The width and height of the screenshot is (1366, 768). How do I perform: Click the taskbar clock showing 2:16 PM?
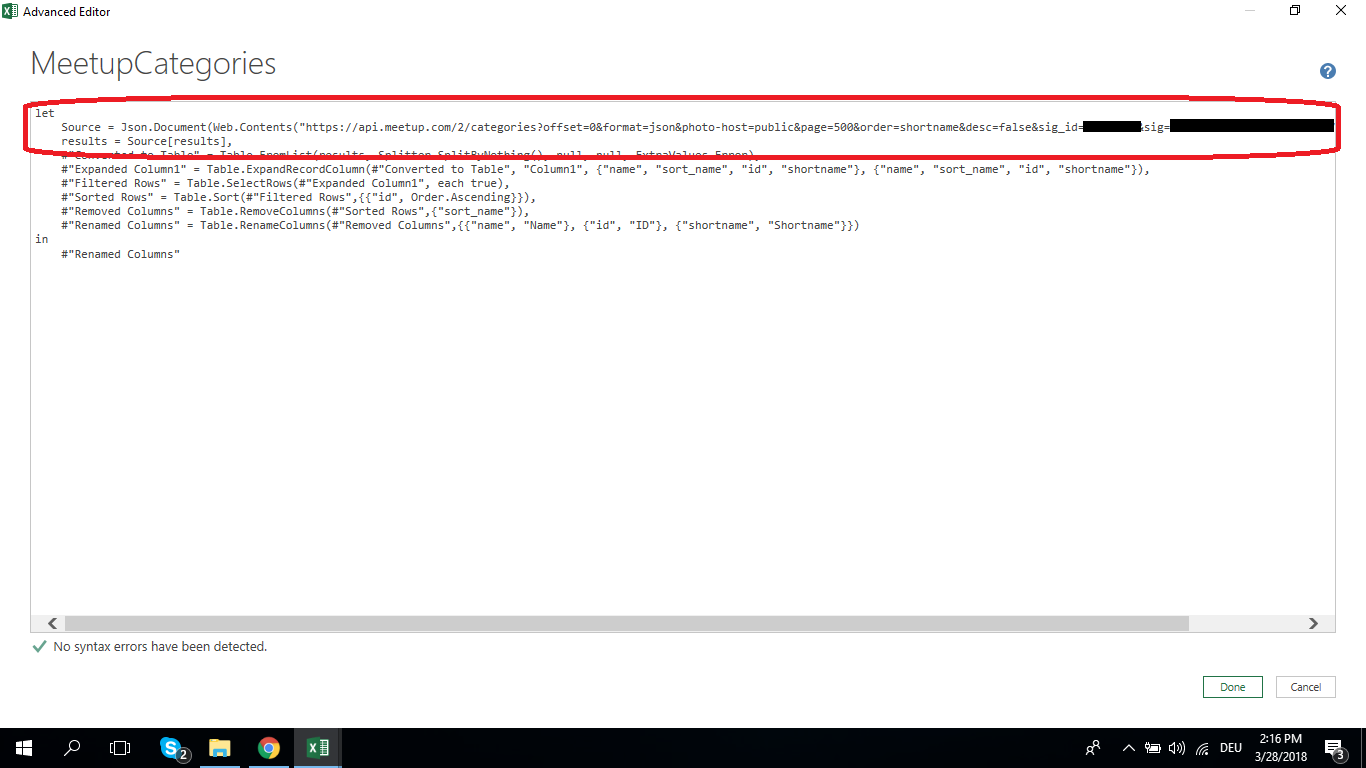tap(1281, 748)
